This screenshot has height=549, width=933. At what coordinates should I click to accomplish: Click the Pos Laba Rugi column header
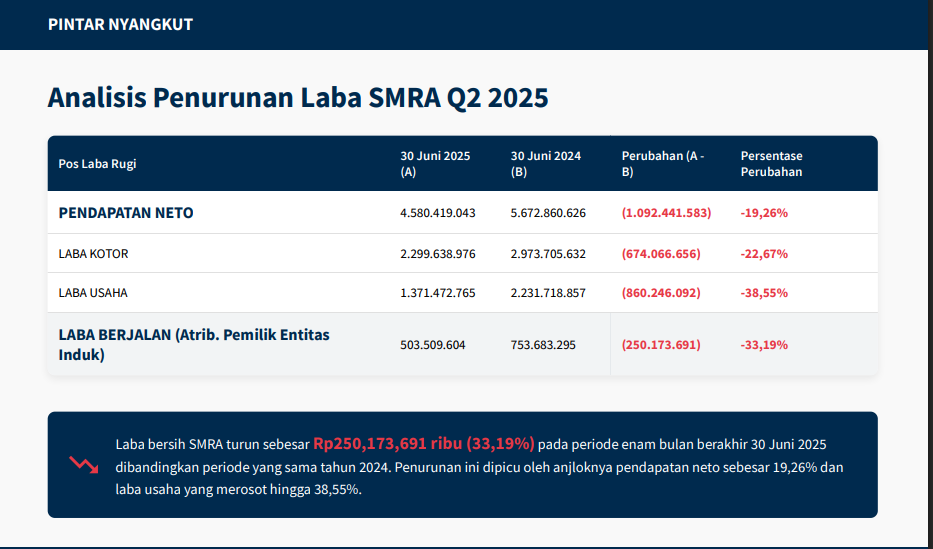[x=97, y=164]
